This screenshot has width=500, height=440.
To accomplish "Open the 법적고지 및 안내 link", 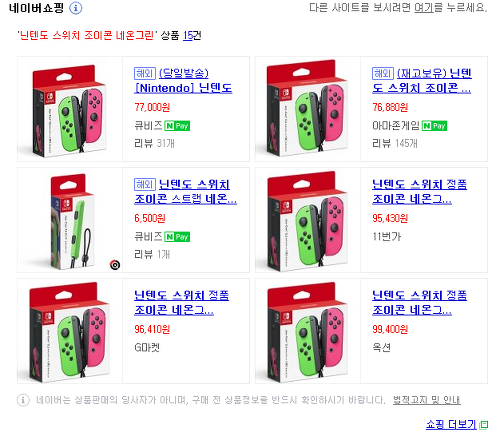I will click(427, 400).
